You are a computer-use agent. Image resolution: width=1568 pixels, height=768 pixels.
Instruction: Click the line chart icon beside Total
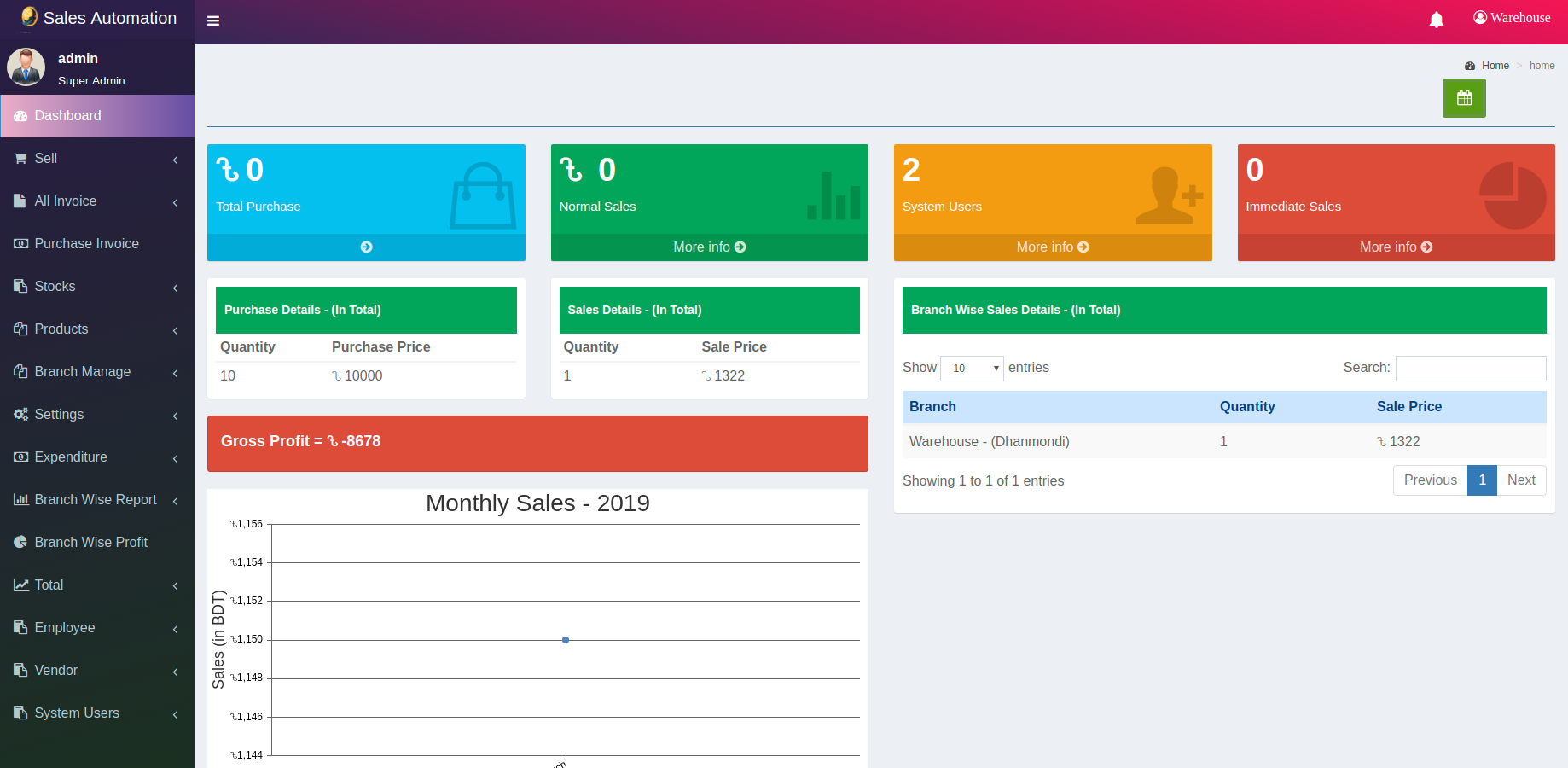(x=20, y=585)
